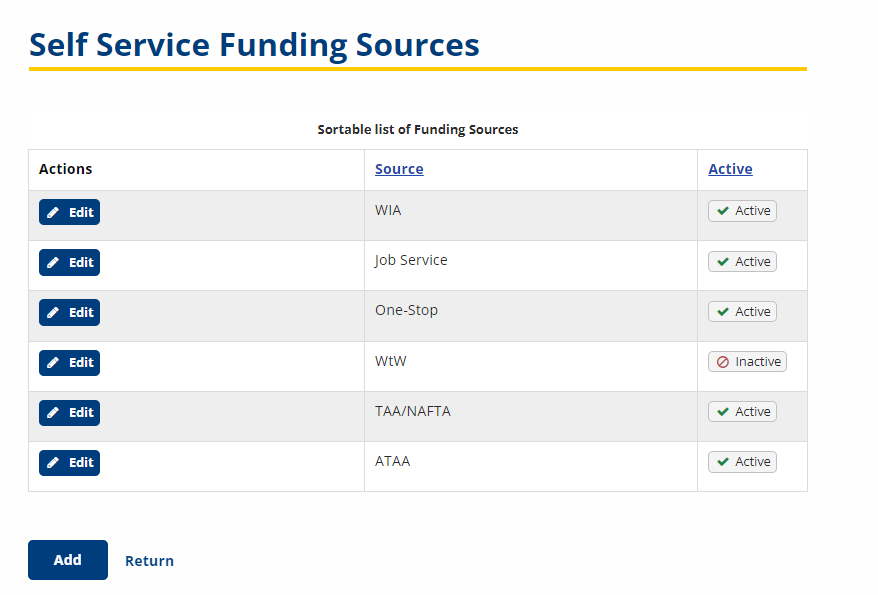Toggle the One-Stop Active status badge
This screenshot has width=878, height=595.
(742, 311)
